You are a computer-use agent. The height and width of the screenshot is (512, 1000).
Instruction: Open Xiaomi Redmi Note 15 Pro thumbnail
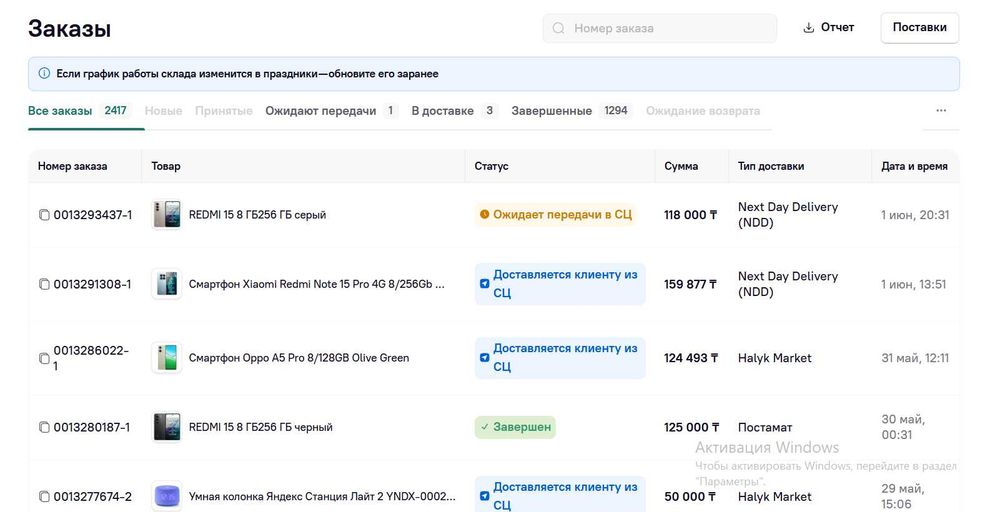coord(166,284)
